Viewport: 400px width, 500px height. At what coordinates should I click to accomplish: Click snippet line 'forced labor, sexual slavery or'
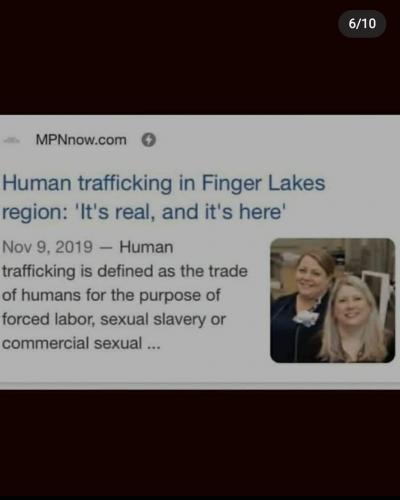click(114, 319)
